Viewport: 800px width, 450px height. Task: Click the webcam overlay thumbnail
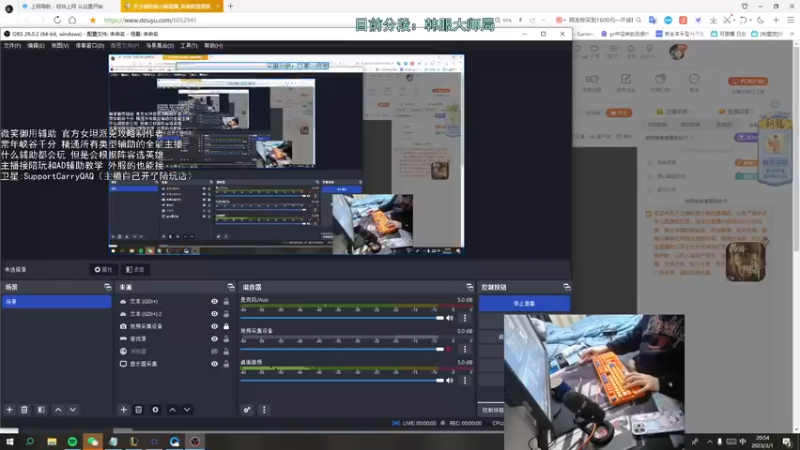(x=594, y=382)
